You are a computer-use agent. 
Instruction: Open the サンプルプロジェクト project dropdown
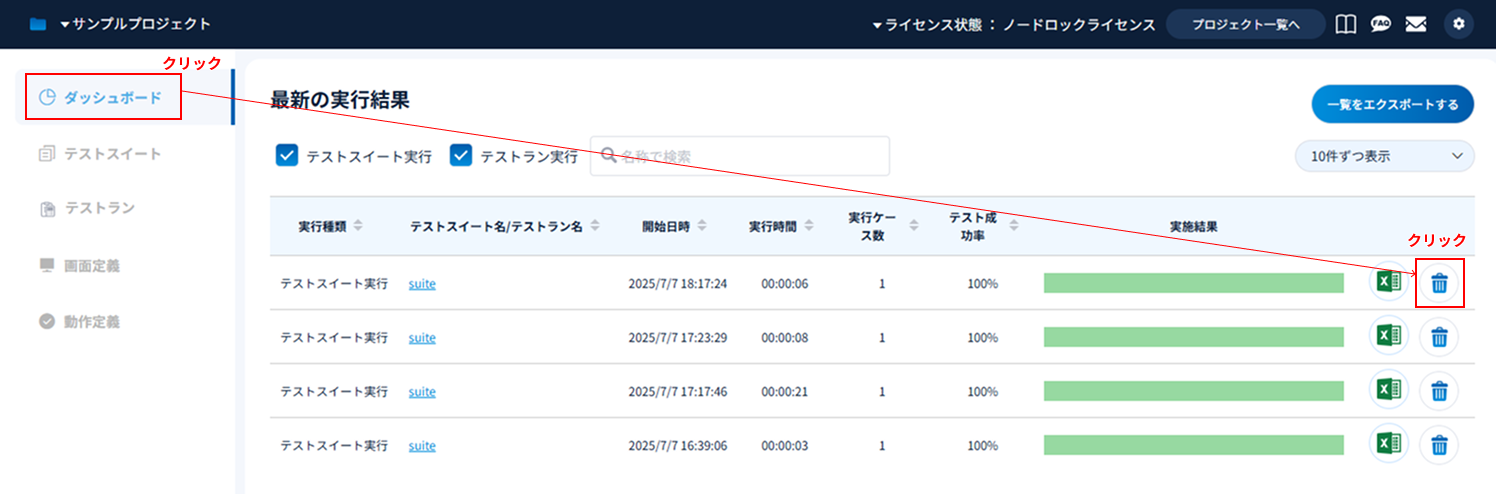pos(134,24)
